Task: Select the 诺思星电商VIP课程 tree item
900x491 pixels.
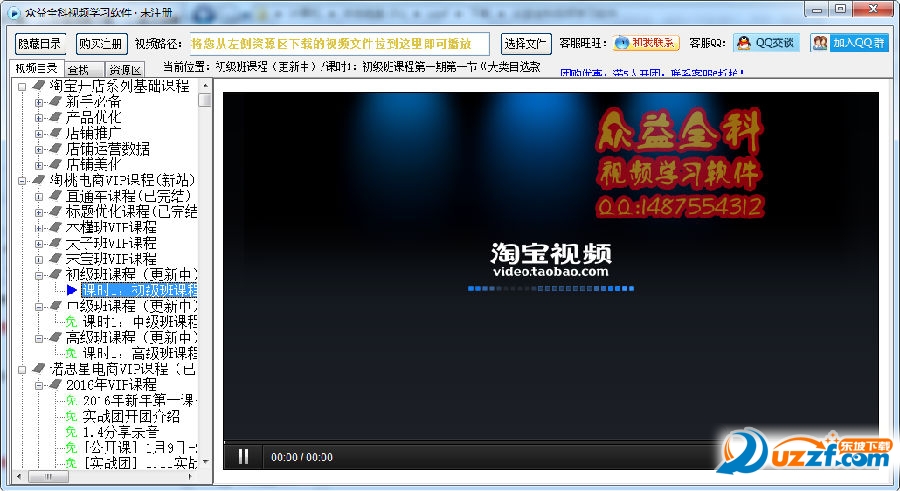Action: pos(123,369)
